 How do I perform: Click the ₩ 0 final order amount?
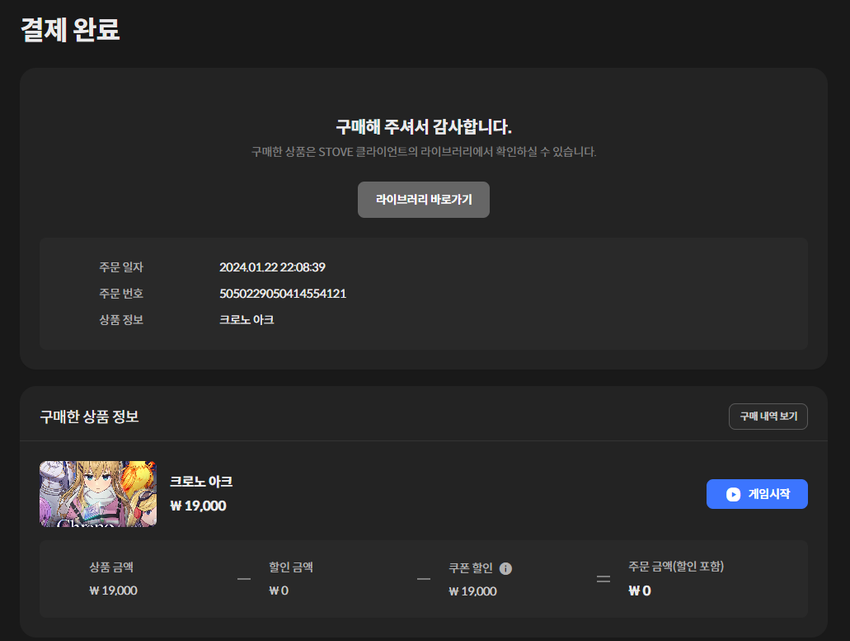point(640,591)
